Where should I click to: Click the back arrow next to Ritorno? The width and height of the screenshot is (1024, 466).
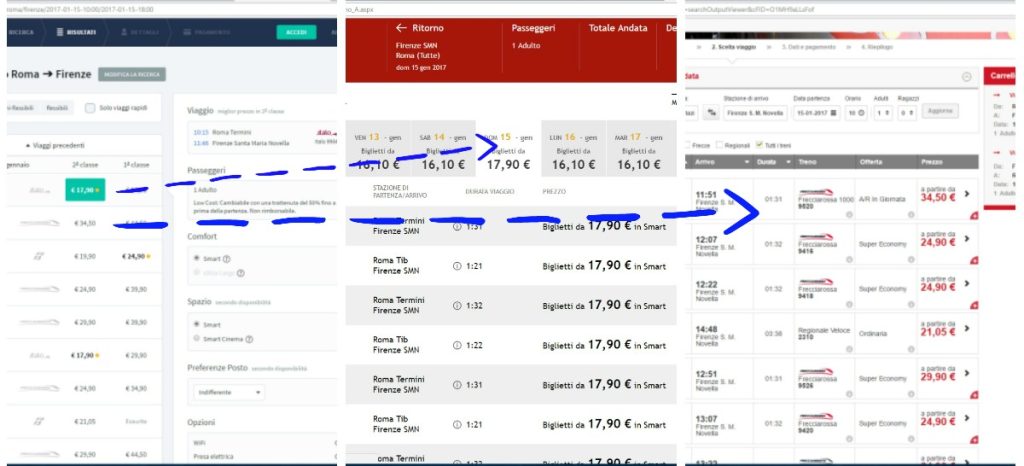pos(402,28)
